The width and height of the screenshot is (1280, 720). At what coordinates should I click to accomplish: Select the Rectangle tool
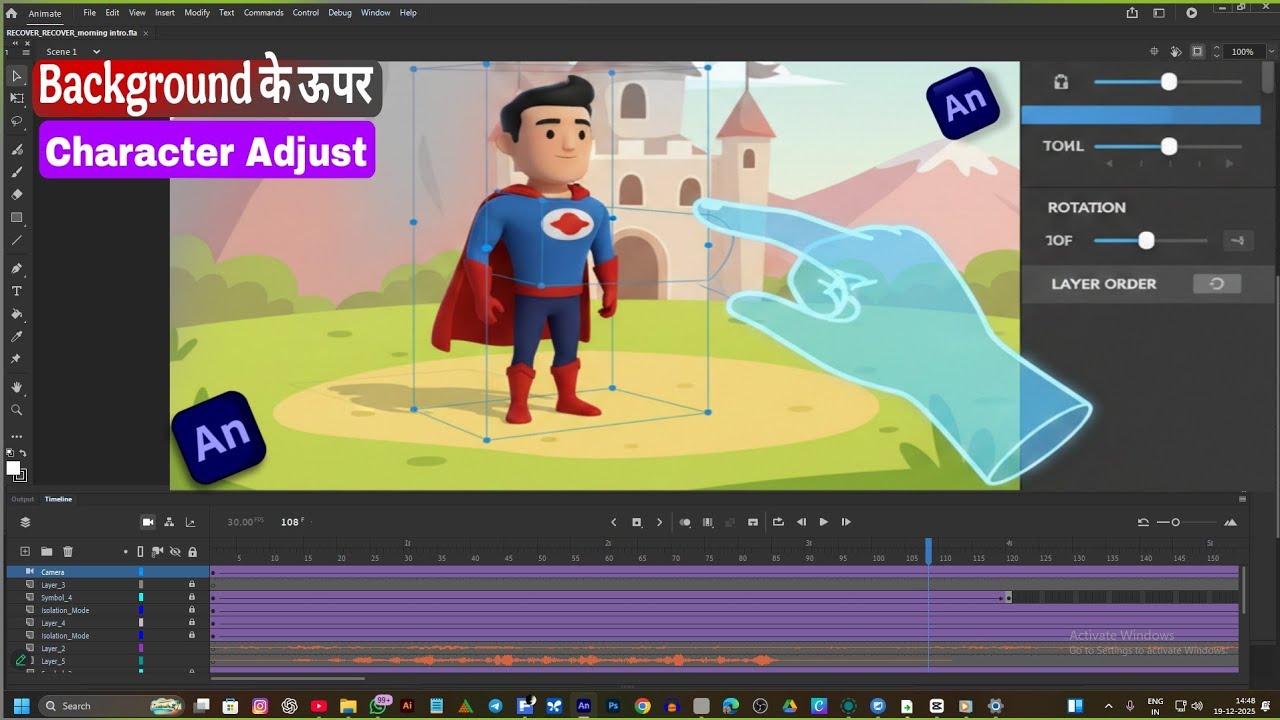click(16, 217)
